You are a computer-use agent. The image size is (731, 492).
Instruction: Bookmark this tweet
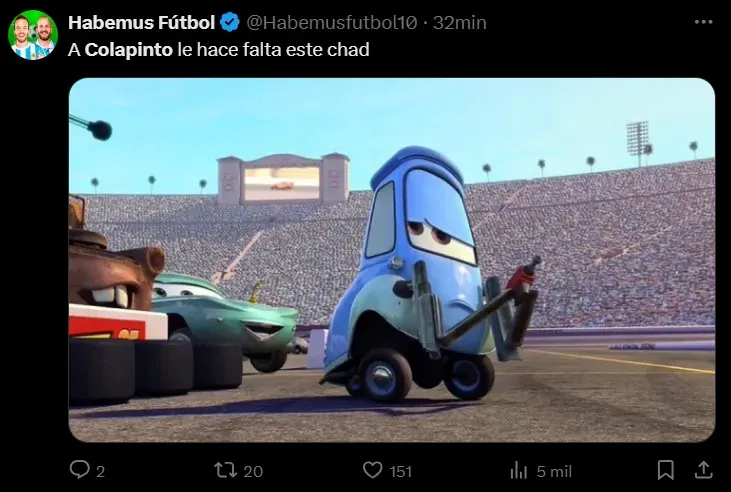[666, 470]
